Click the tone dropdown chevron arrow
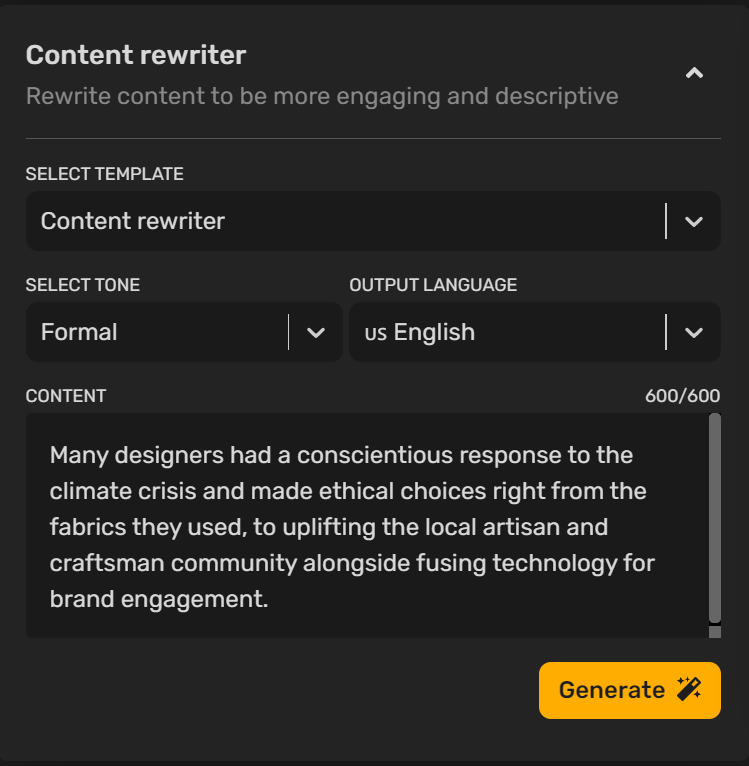Viewport: 749px width, 766px height. [316, 333]
